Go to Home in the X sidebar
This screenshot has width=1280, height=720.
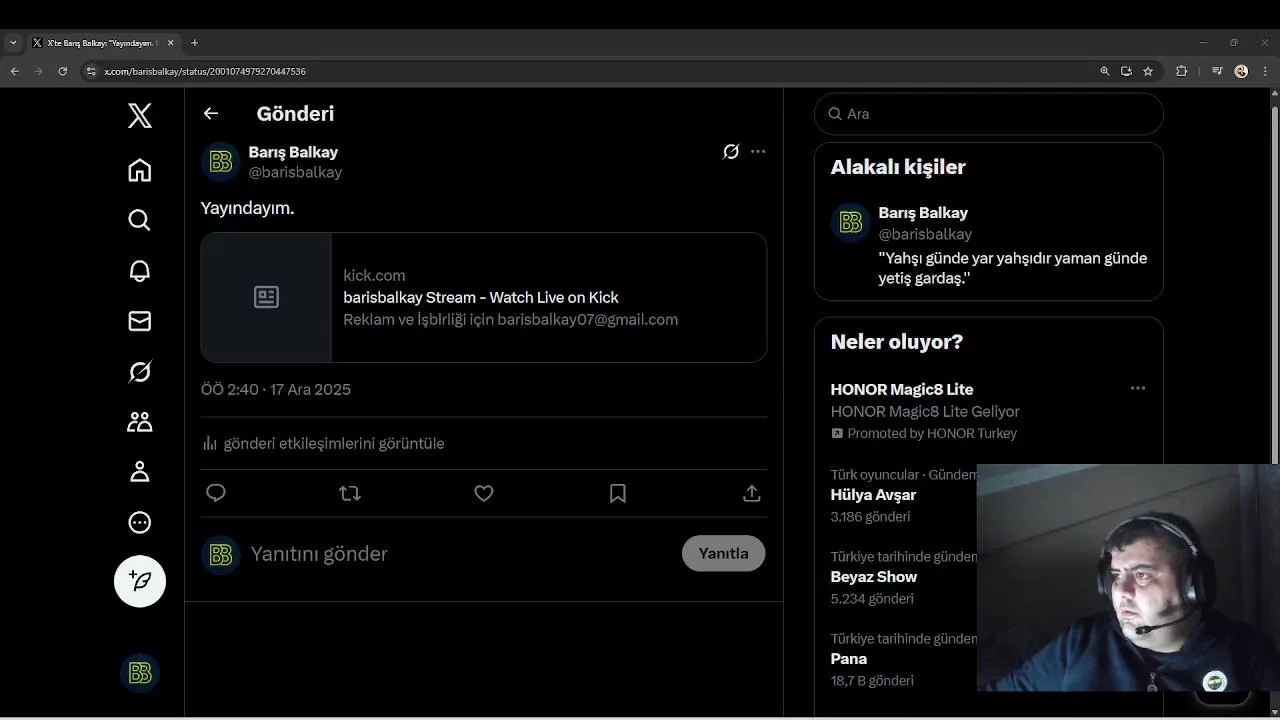140,170
